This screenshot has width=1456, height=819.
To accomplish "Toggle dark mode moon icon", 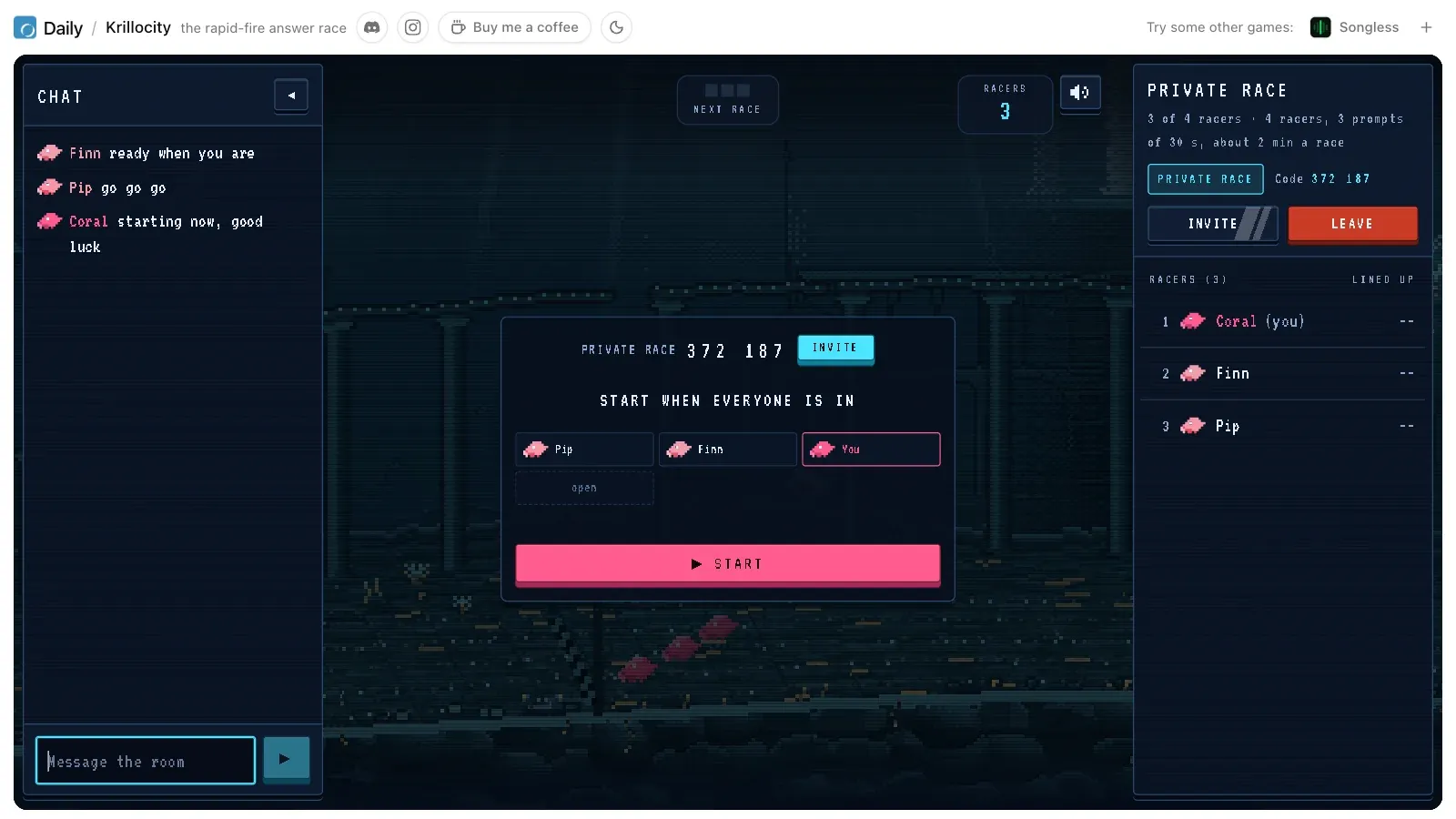I will (x=617, y=27).
